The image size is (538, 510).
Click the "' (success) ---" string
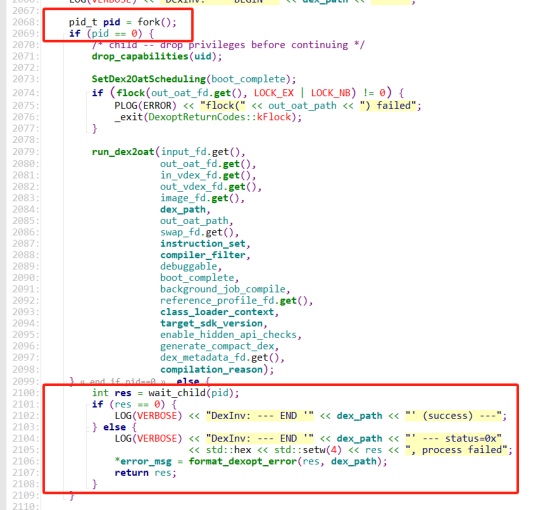(x=454, y=416)
